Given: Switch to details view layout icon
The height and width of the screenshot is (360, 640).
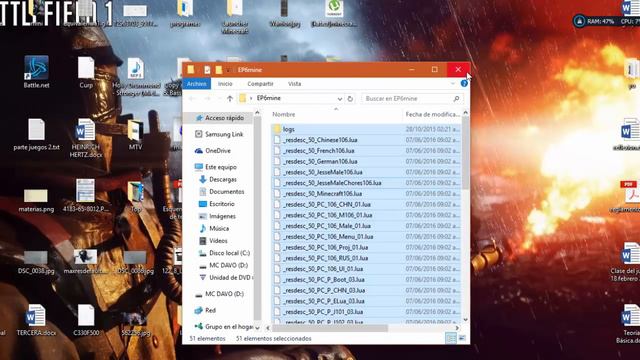Looking at the screenshot, I should tap(451, 338).
